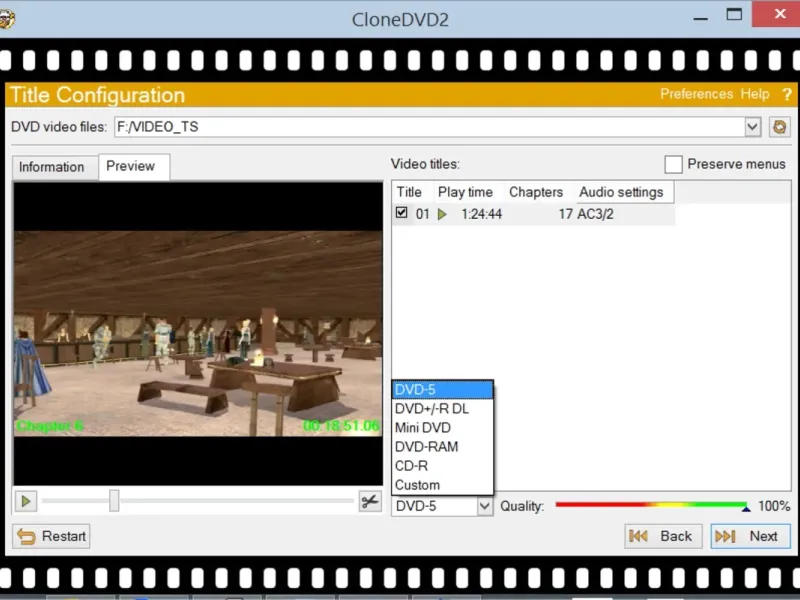Open the Help link in the header
The width and height of the screenshot is (800, 600).
pos(755,94)
